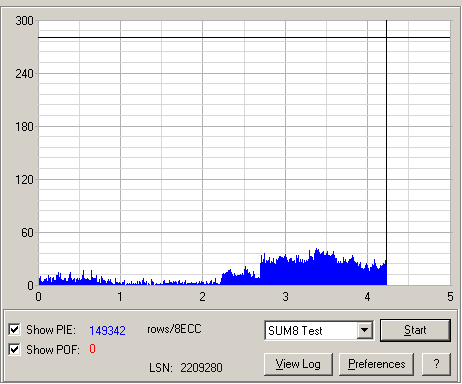The width and height of the screenshot is (462, 384).
Task: Open the SUM8 Test dropdown arrow
Action: pos(365,330)
